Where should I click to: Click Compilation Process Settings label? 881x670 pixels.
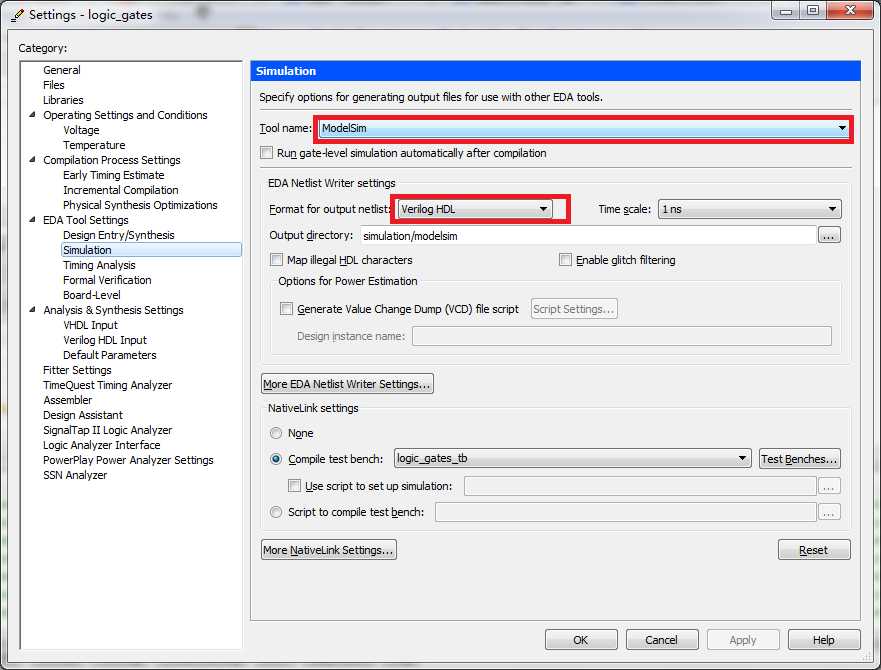pyautogui.click(x=112, y=160)
